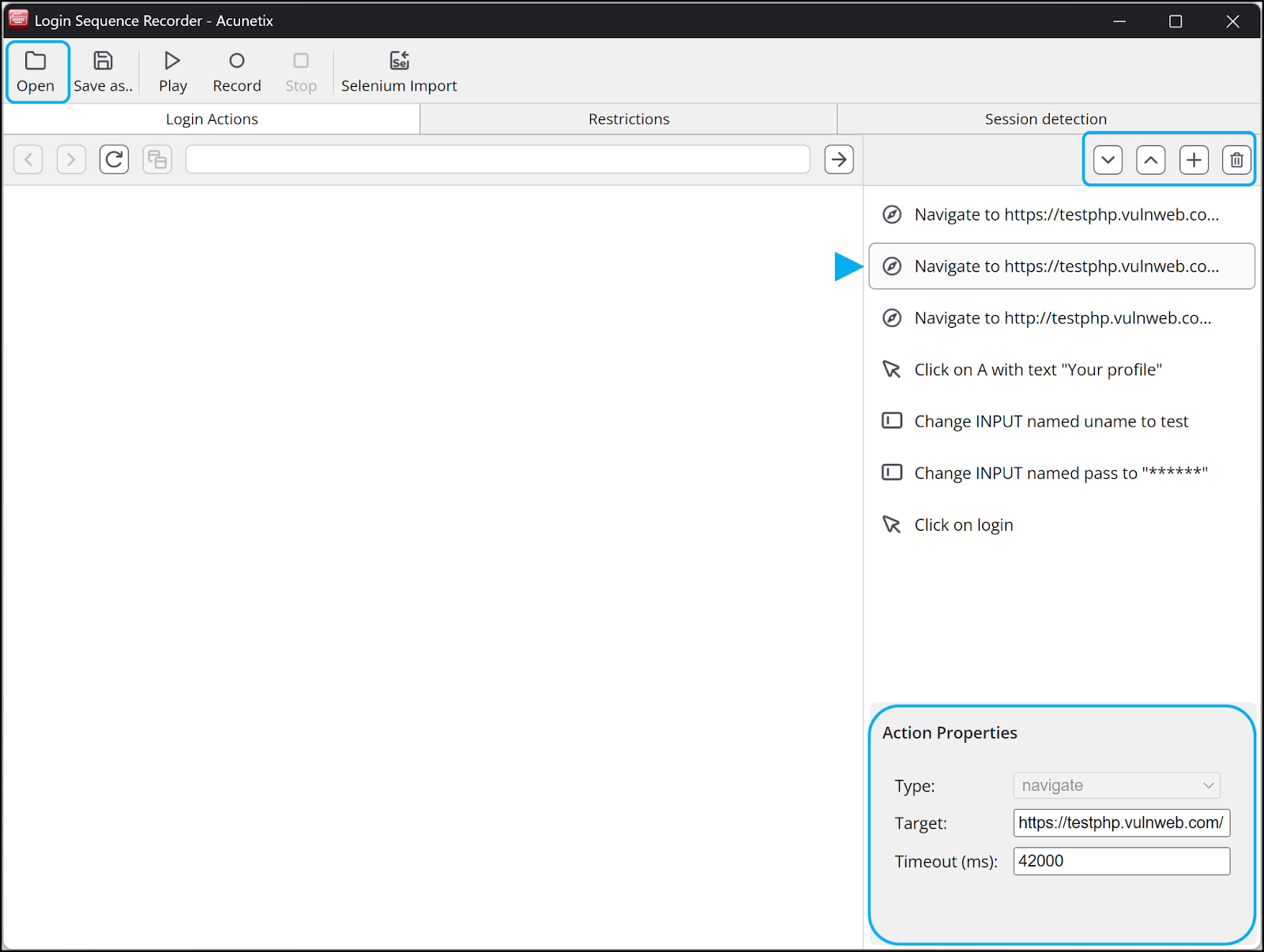The image size is (1264, 952).
Task: Switch to the Restrictions tab
Action: (629, 119)
